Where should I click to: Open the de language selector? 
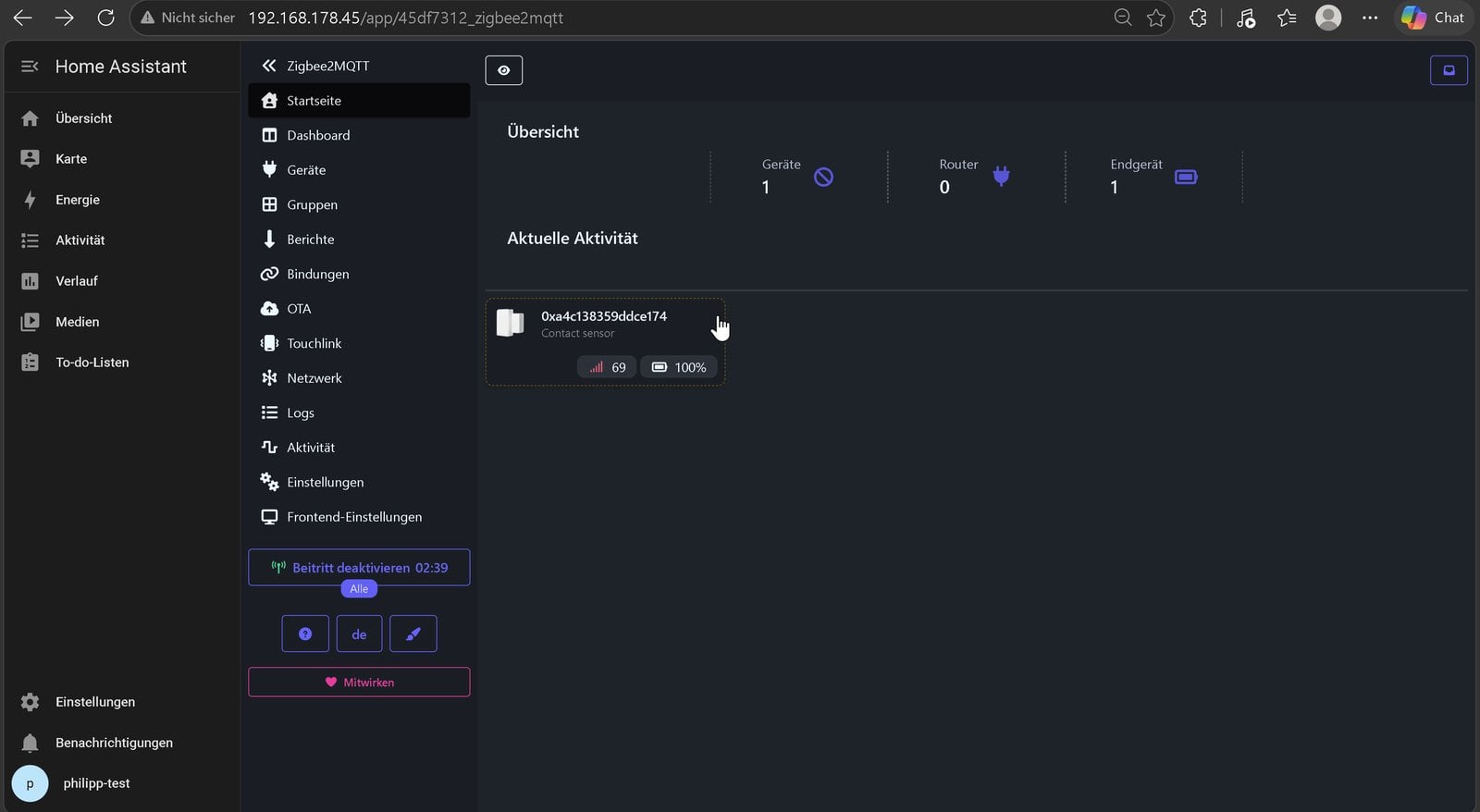(x=359, y=634)
